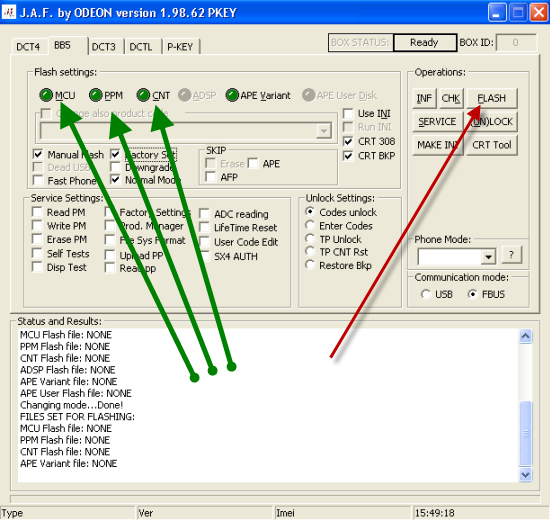
Task: Open the CRT Tool
Action: (x=492, y=145)
